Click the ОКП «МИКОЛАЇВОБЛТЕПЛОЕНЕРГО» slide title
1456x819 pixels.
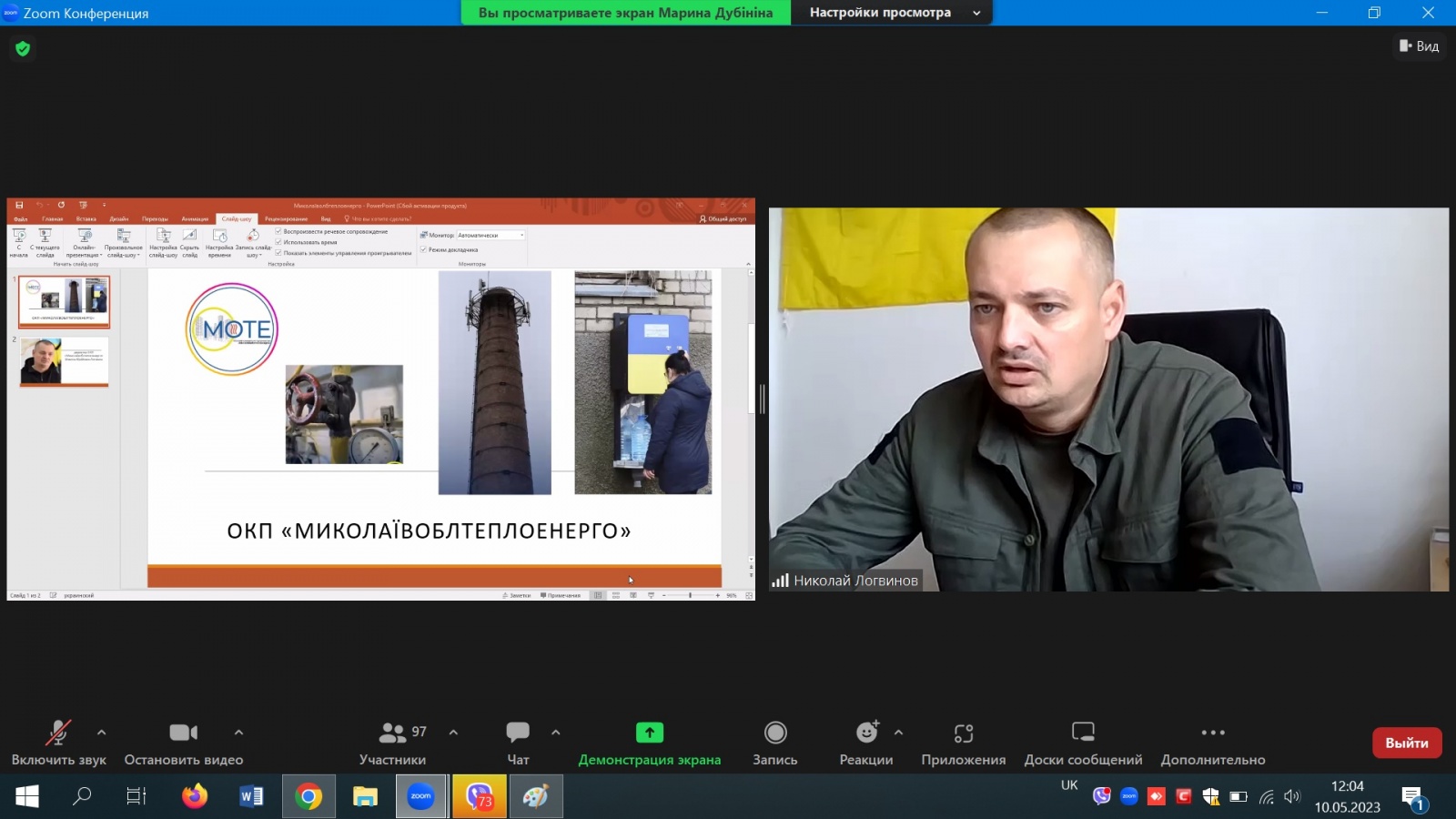pyautogui.click(x=429, y=531)
